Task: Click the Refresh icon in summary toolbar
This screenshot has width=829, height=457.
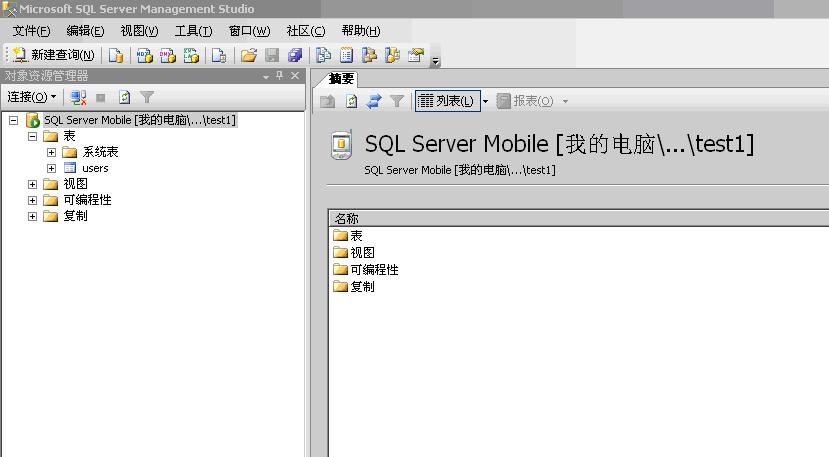Action: (351, 101)
